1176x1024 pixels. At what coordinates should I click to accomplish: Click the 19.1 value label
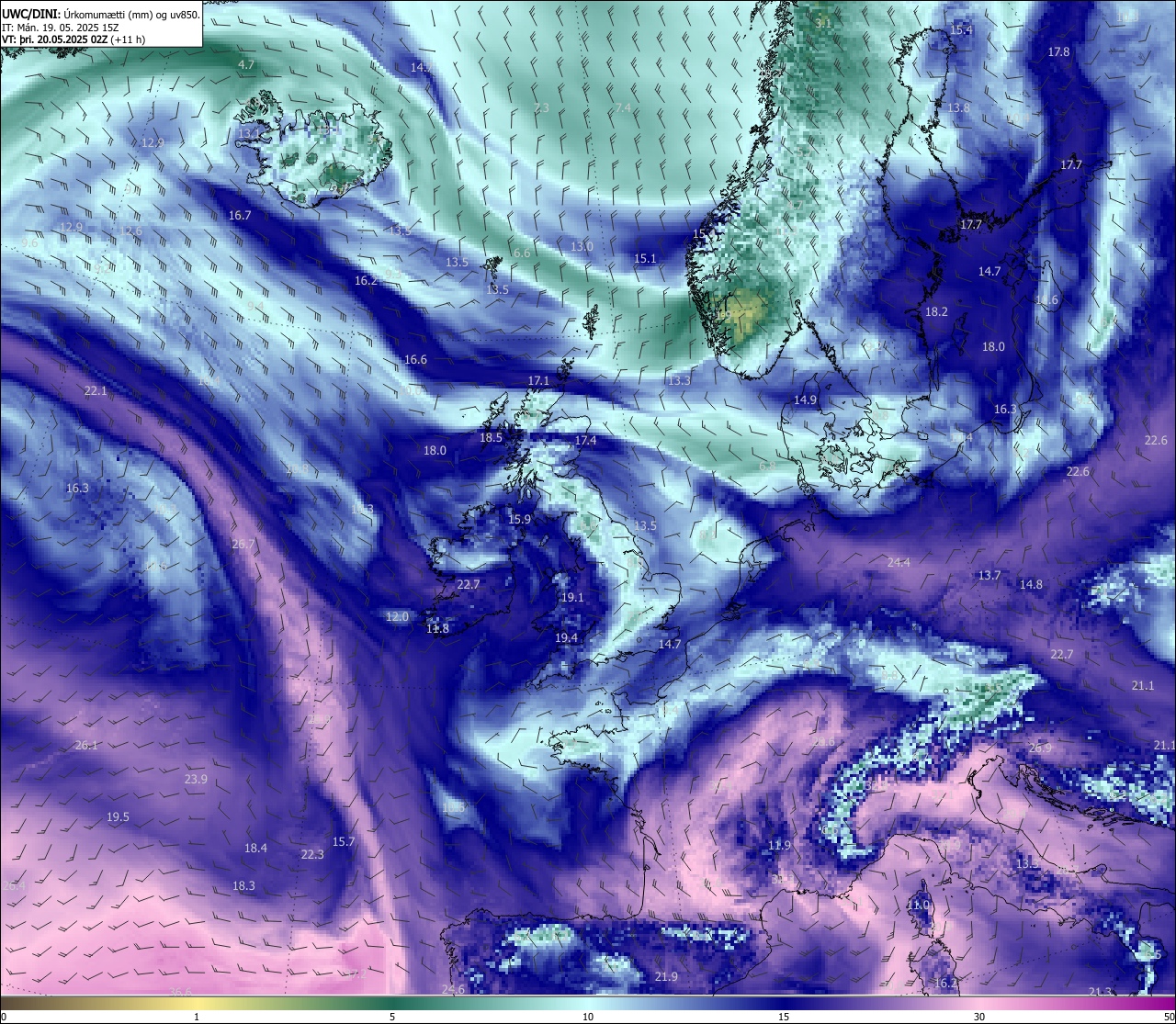[572, 598]
